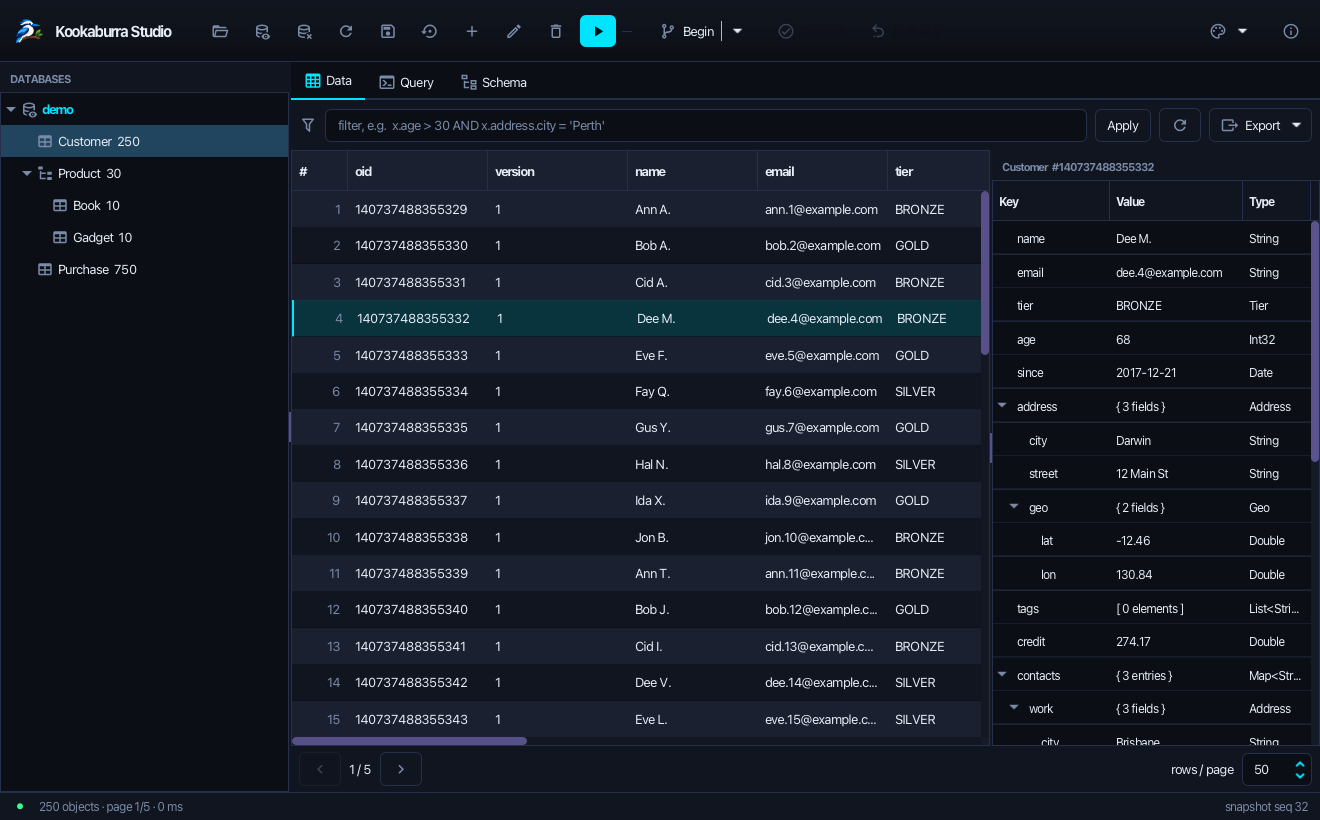The image size is (1320, 820).
Task: Click the oid column header
Action: (417, 171)
